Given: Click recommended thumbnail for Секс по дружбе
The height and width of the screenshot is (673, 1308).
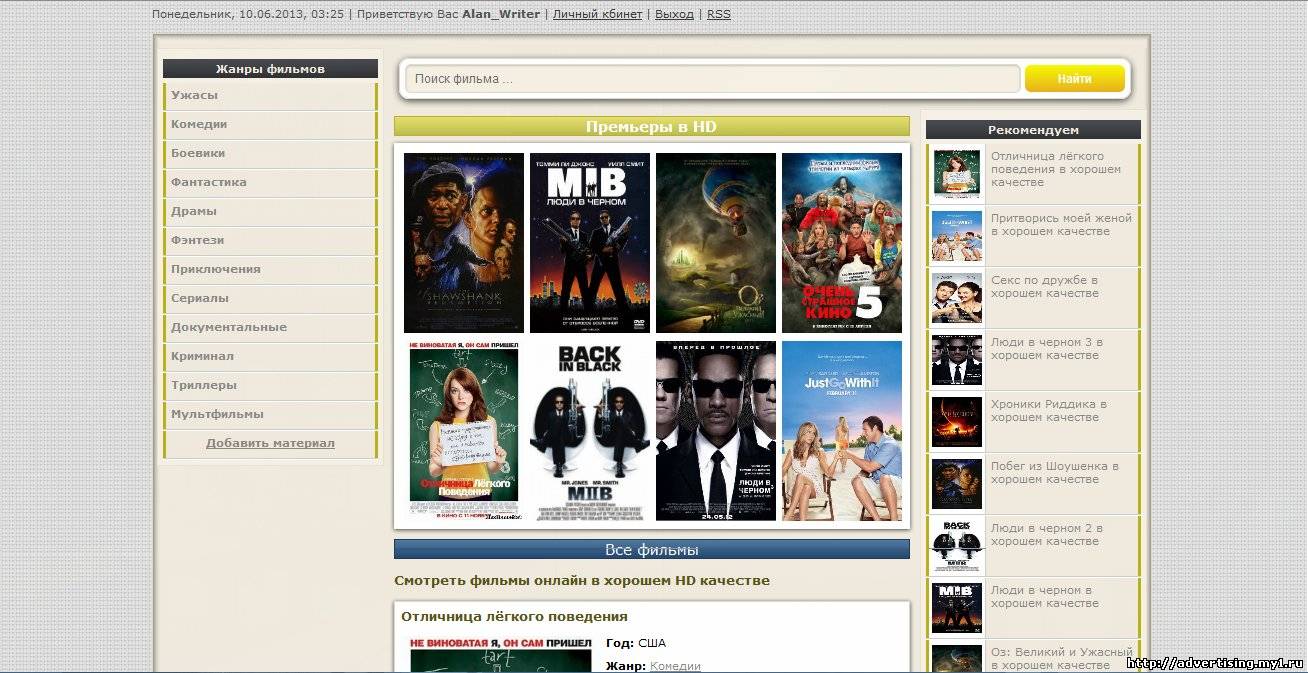Looking at the screenshot, I should [957, 298].
